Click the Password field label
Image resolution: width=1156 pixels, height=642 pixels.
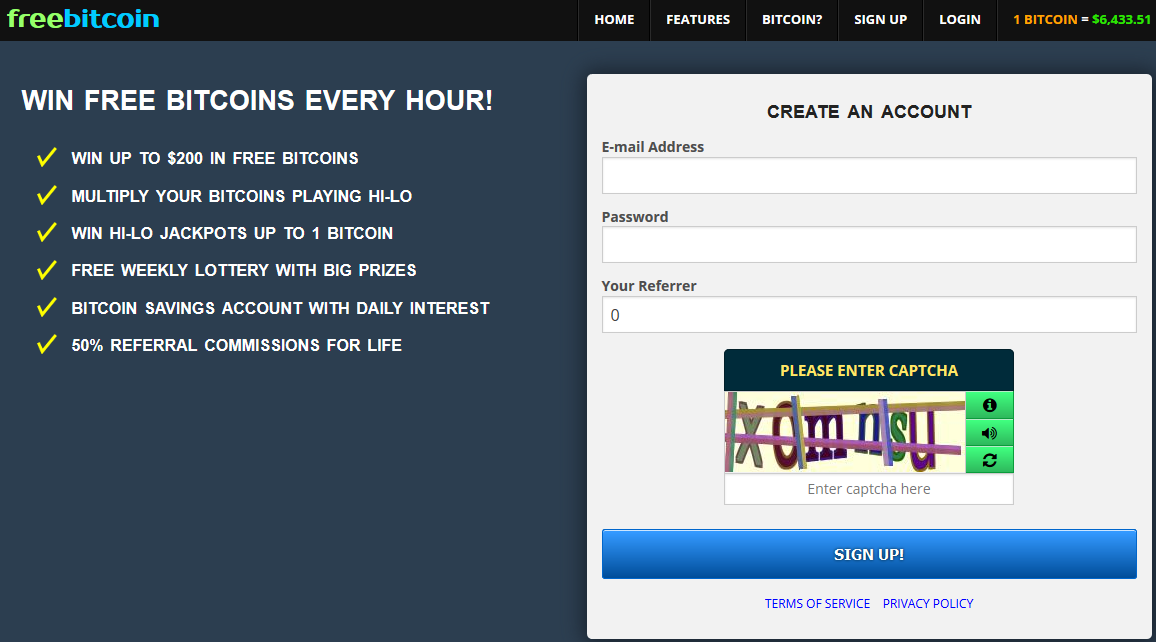(x=635, y=217)
